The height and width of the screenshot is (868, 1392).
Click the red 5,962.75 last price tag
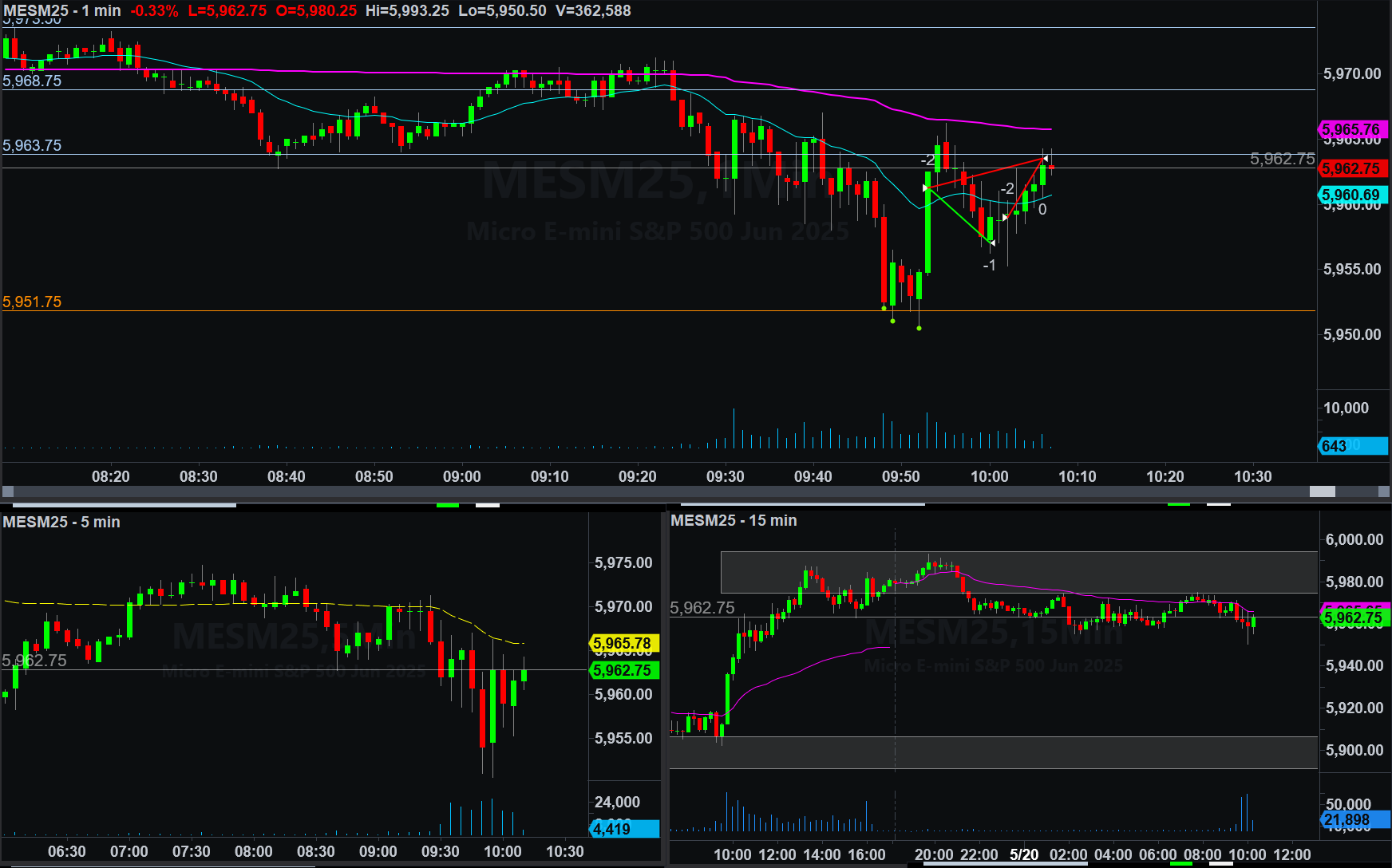pos(1352,168)
